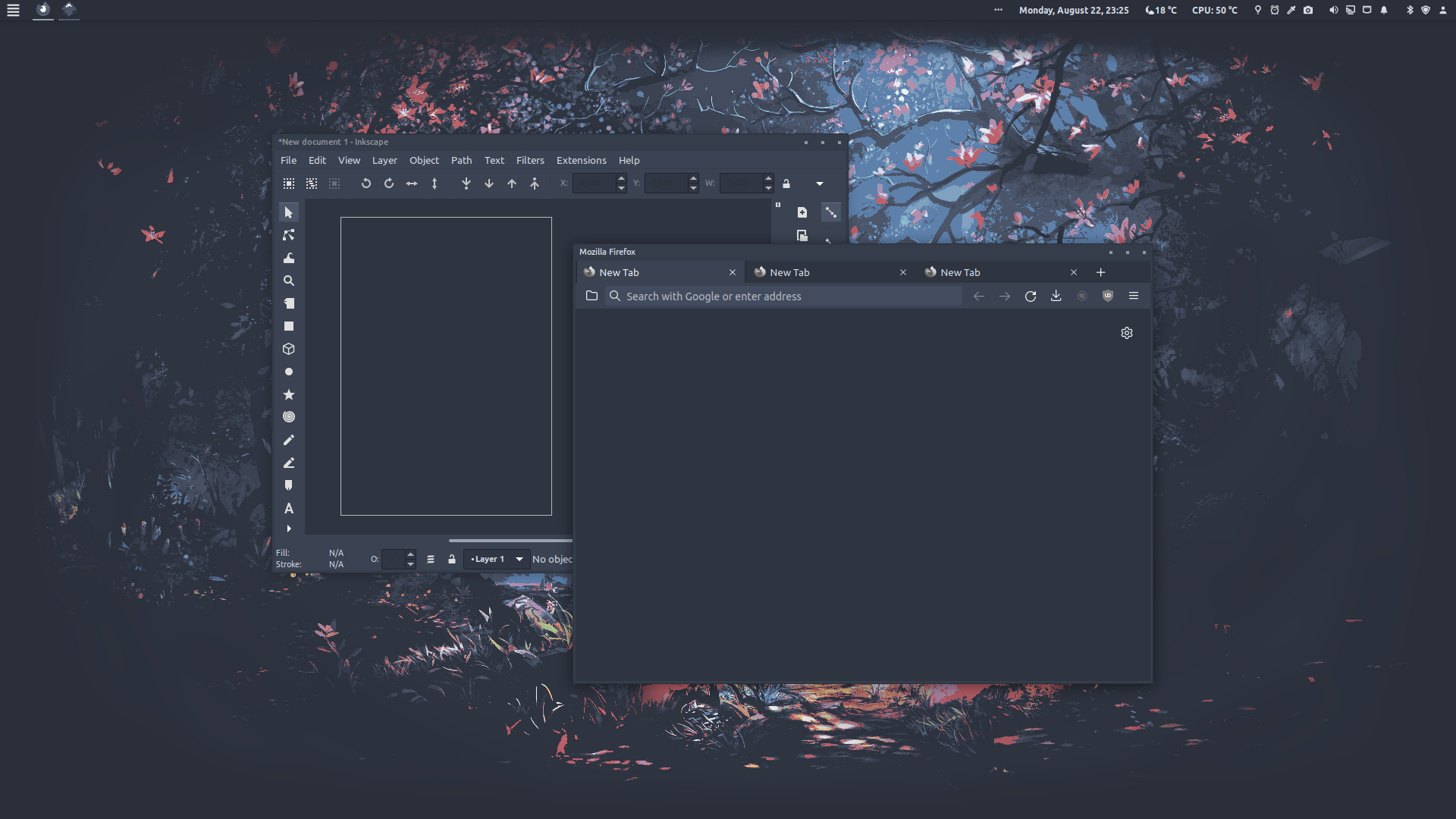Select the 3D Box tool
1456x819 pixels.
289,349
